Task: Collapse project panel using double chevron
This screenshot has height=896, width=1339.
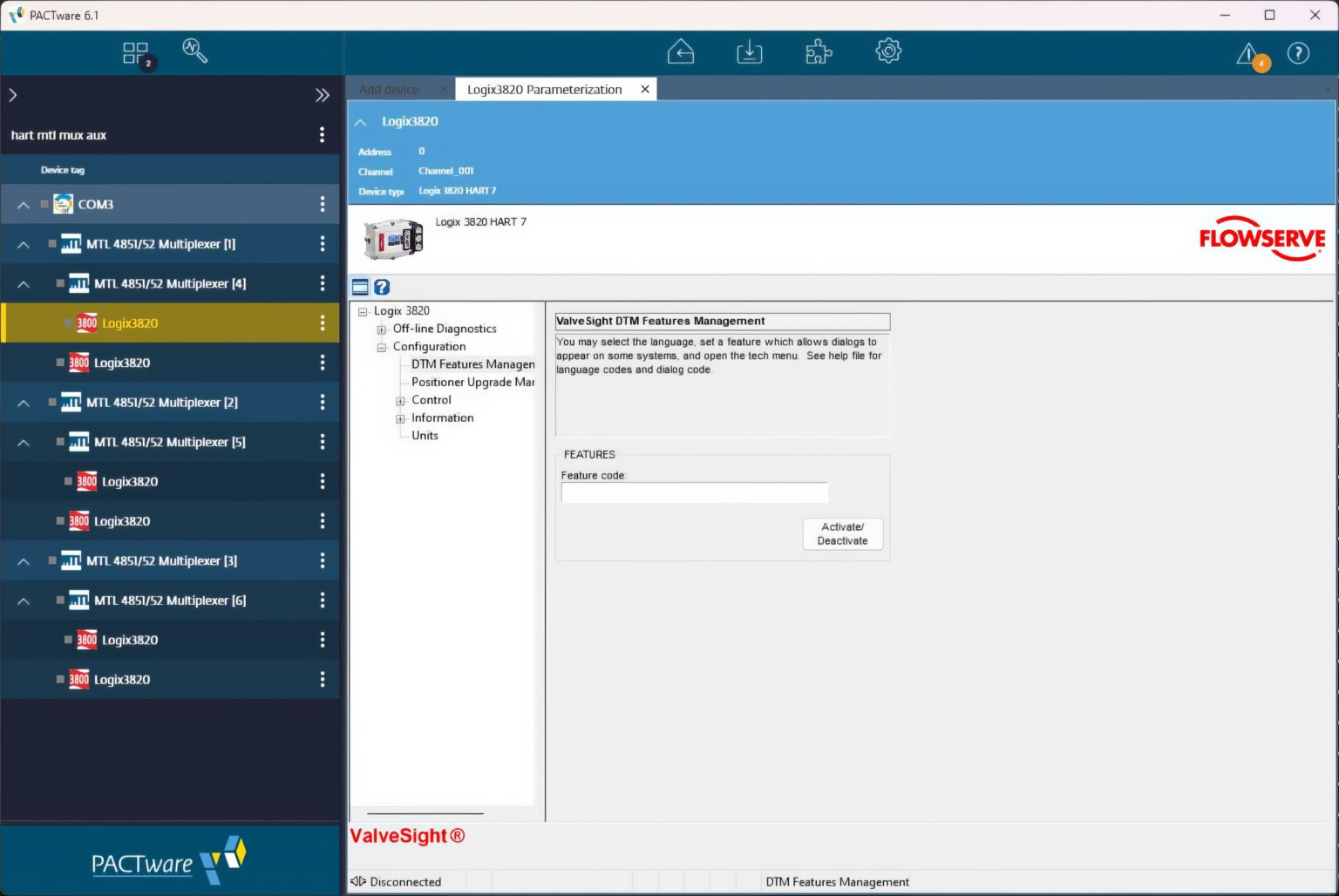Action: 323,95
